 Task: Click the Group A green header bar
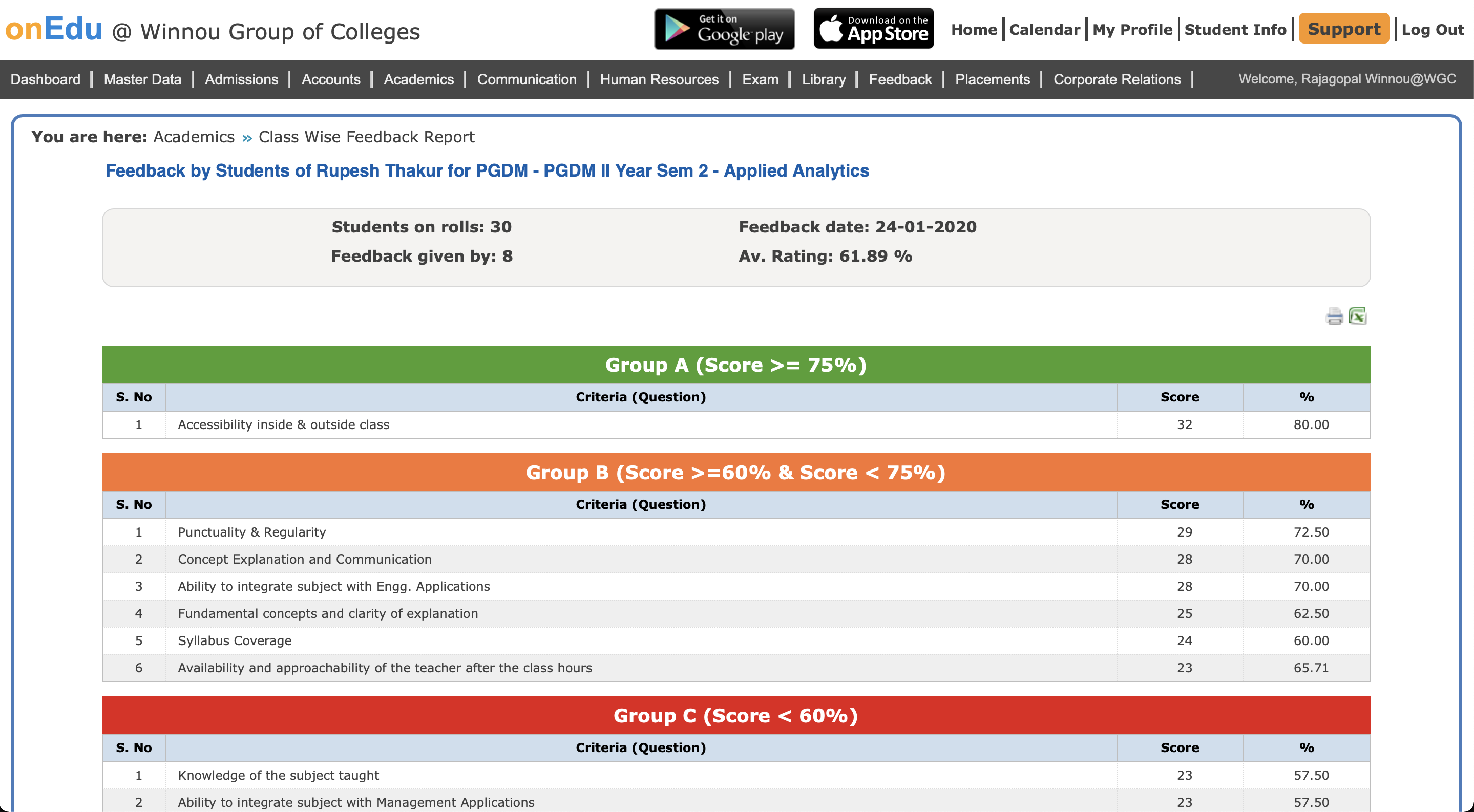[x=736, y=365]
